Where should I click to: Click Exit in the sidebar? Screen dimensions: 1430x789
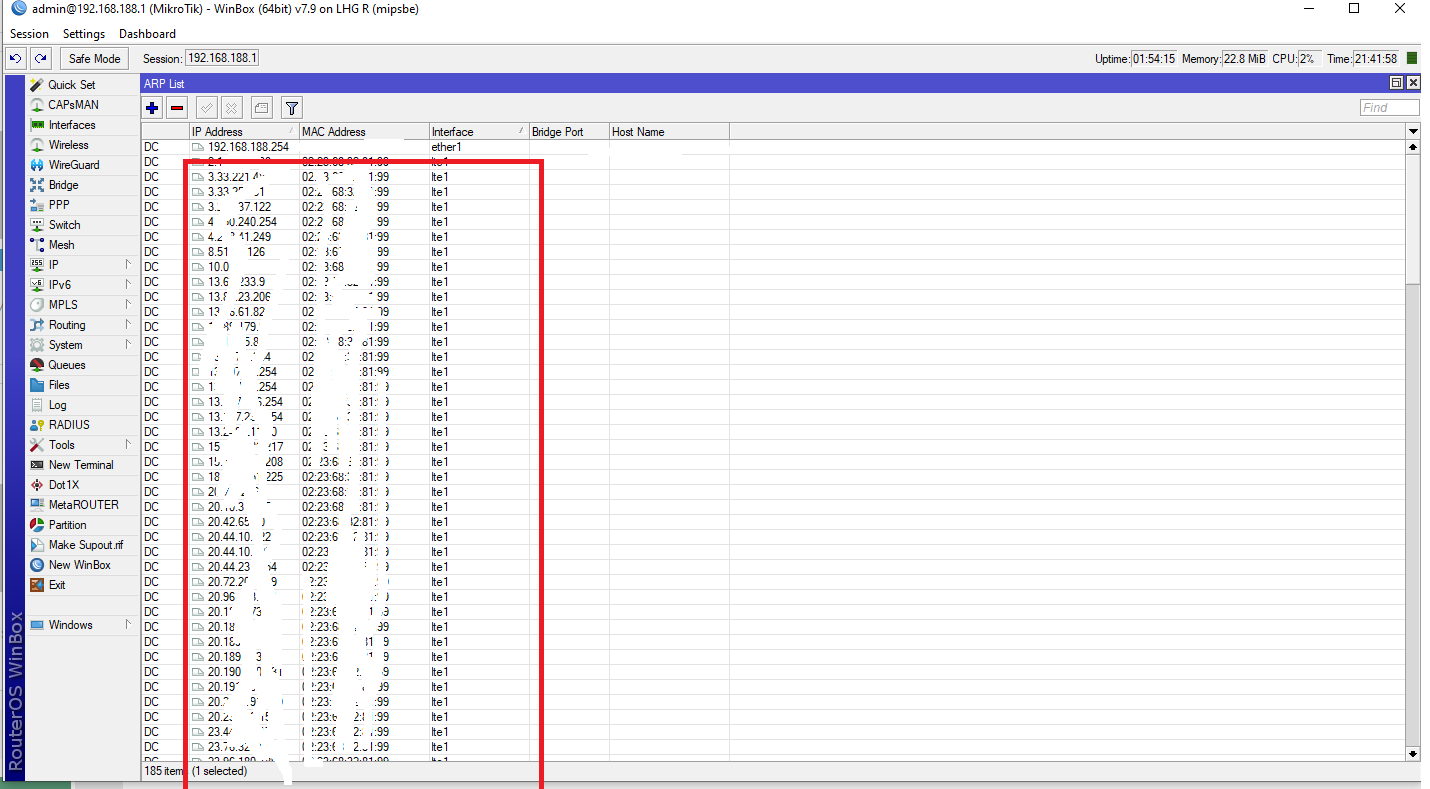click(x=57, y=585)
